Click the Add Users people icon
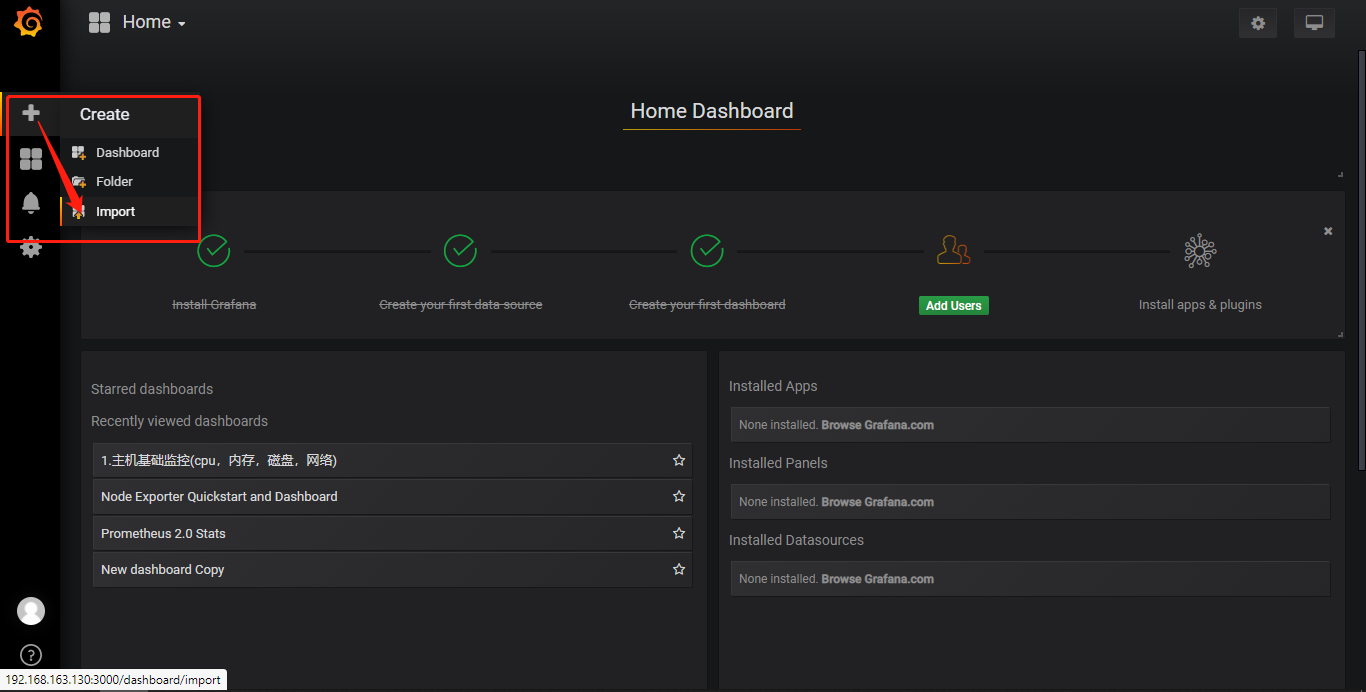1366x692 pixels. [x=953, y=250]
